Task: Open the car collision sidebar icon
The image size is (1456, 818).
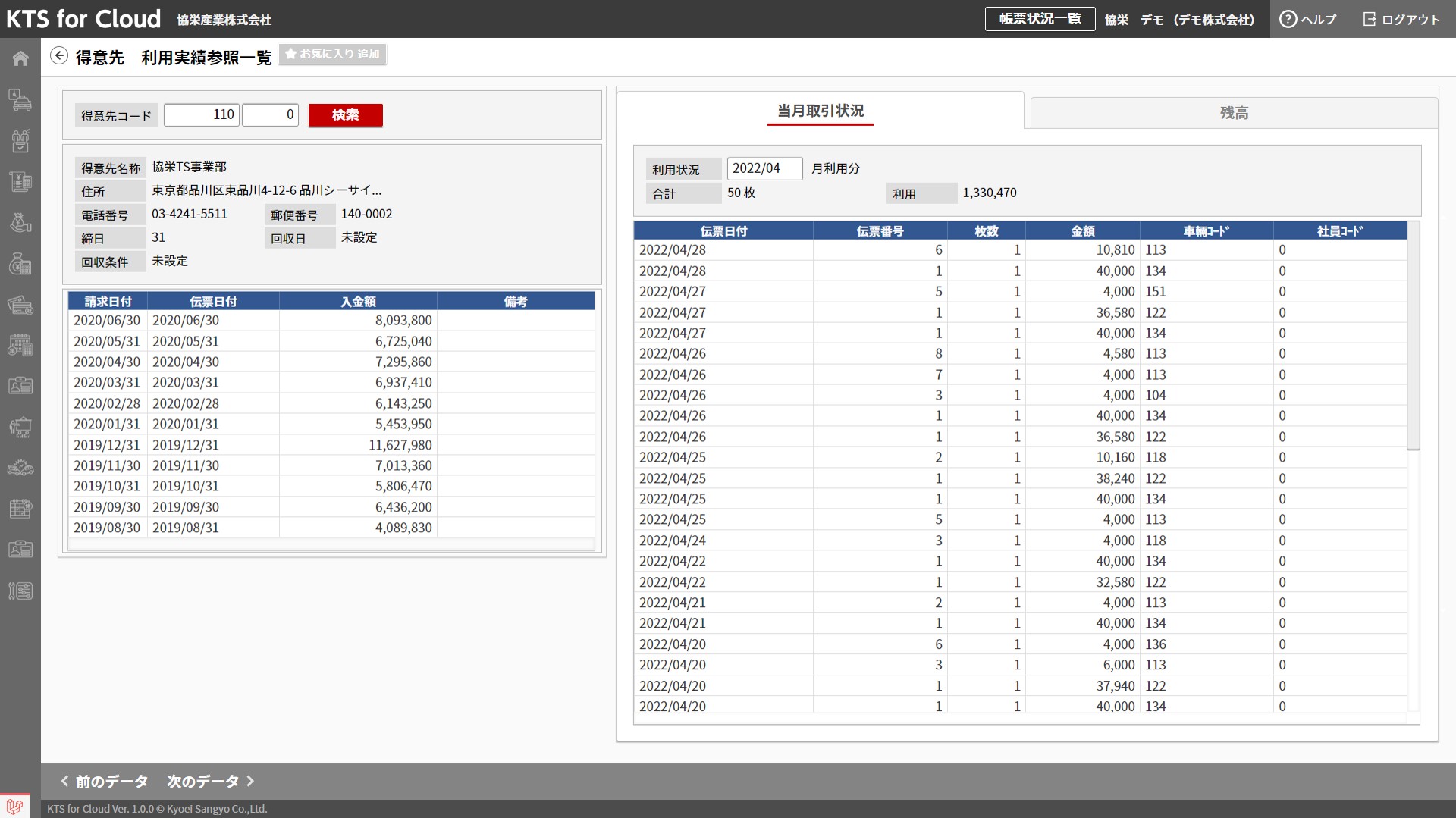Action: [20, 469]
